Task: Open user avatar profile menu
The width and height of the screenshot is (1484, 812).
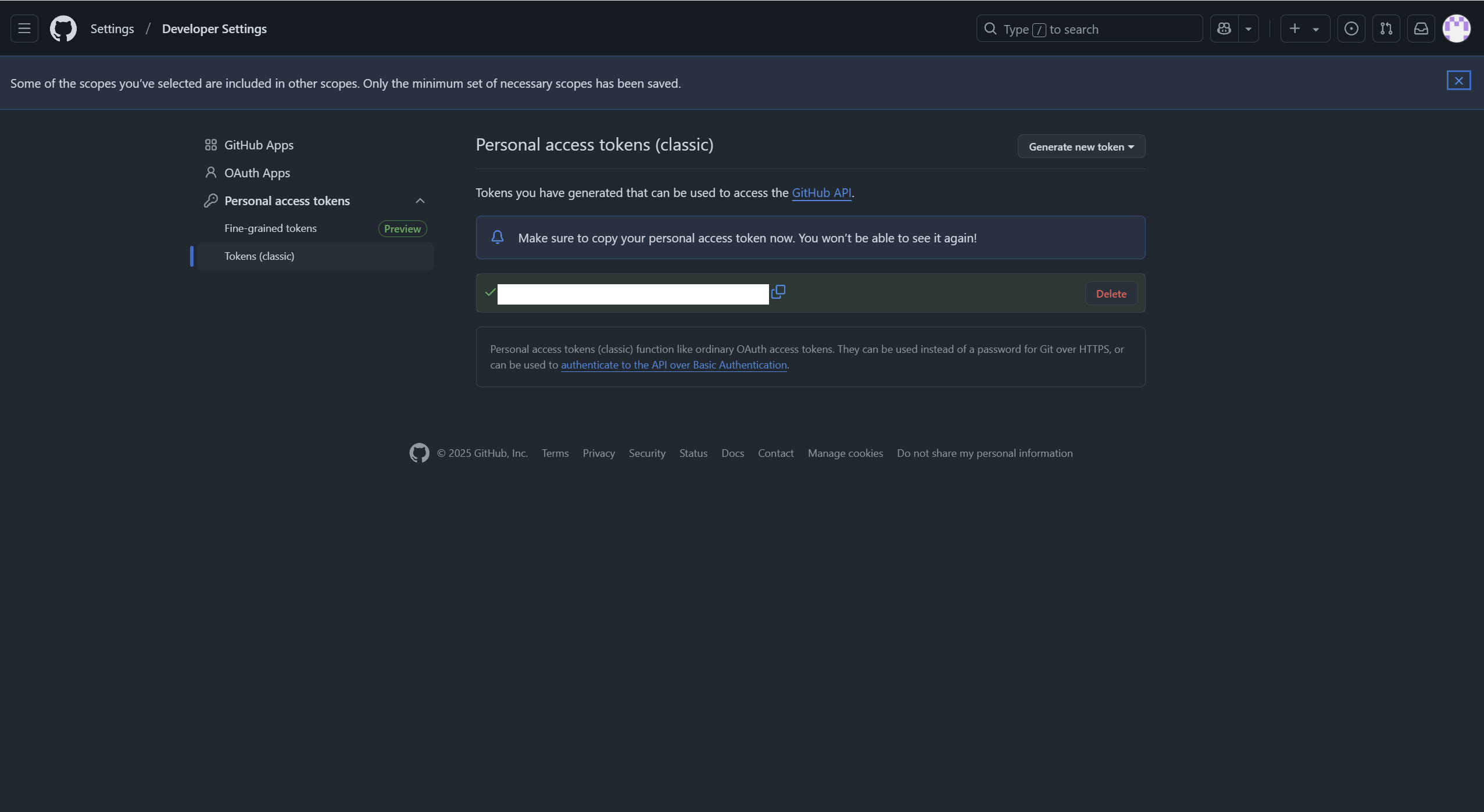Action: click(1457, 28)
